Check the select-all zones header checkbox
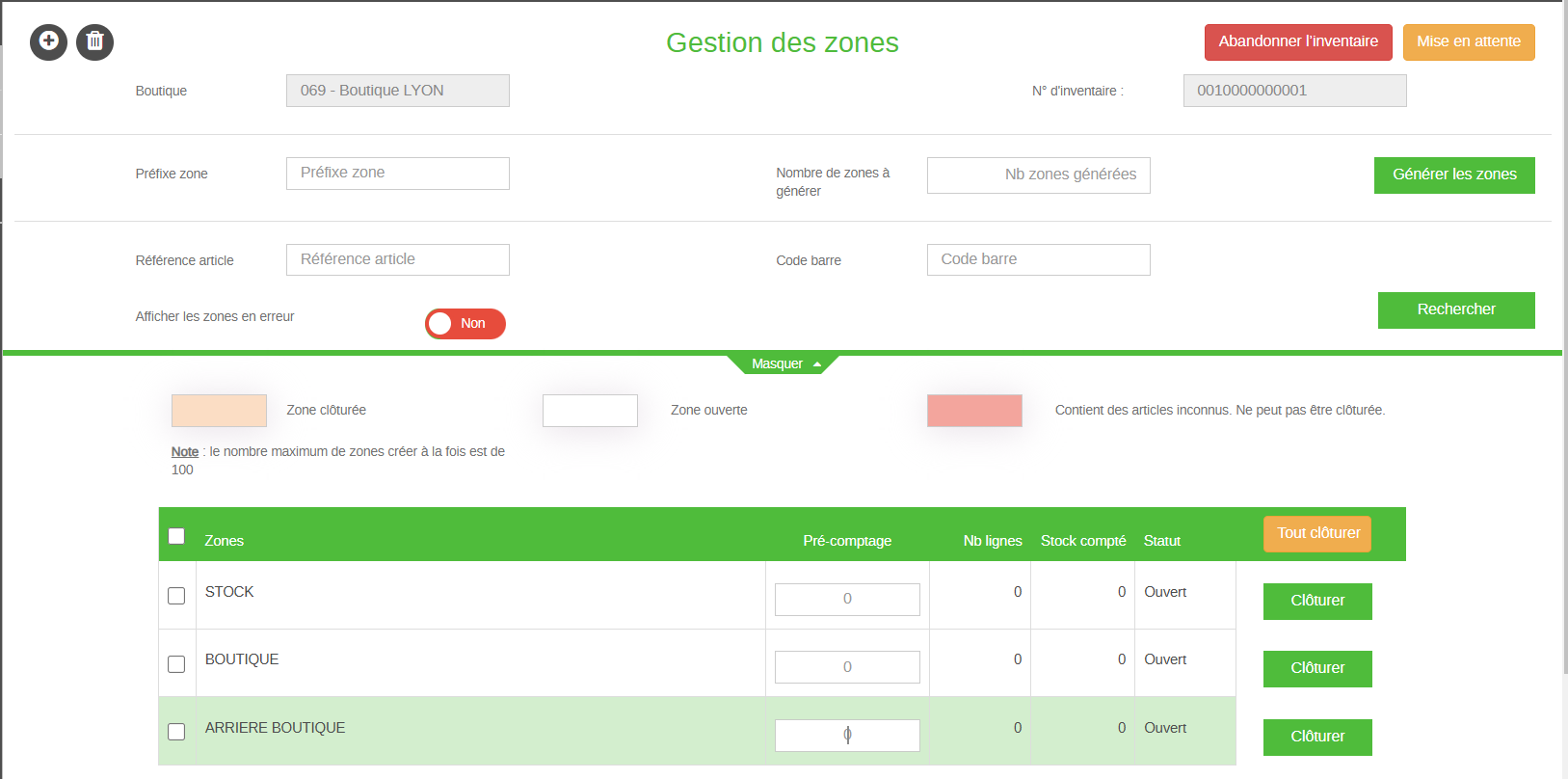1568x779 pixels. [176, 536]
